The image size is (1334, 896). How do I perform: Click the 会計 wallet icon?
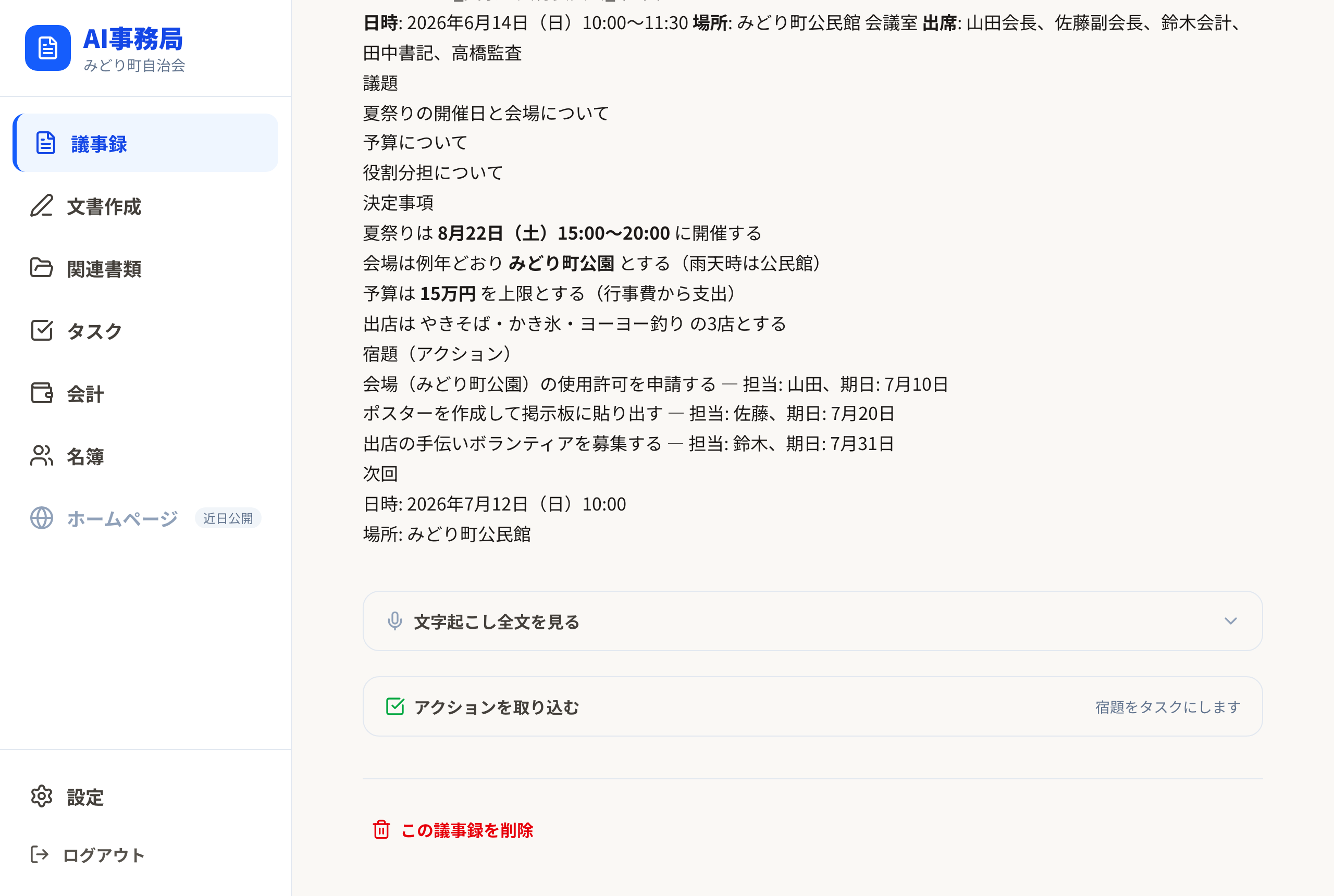tap(42, 393)
